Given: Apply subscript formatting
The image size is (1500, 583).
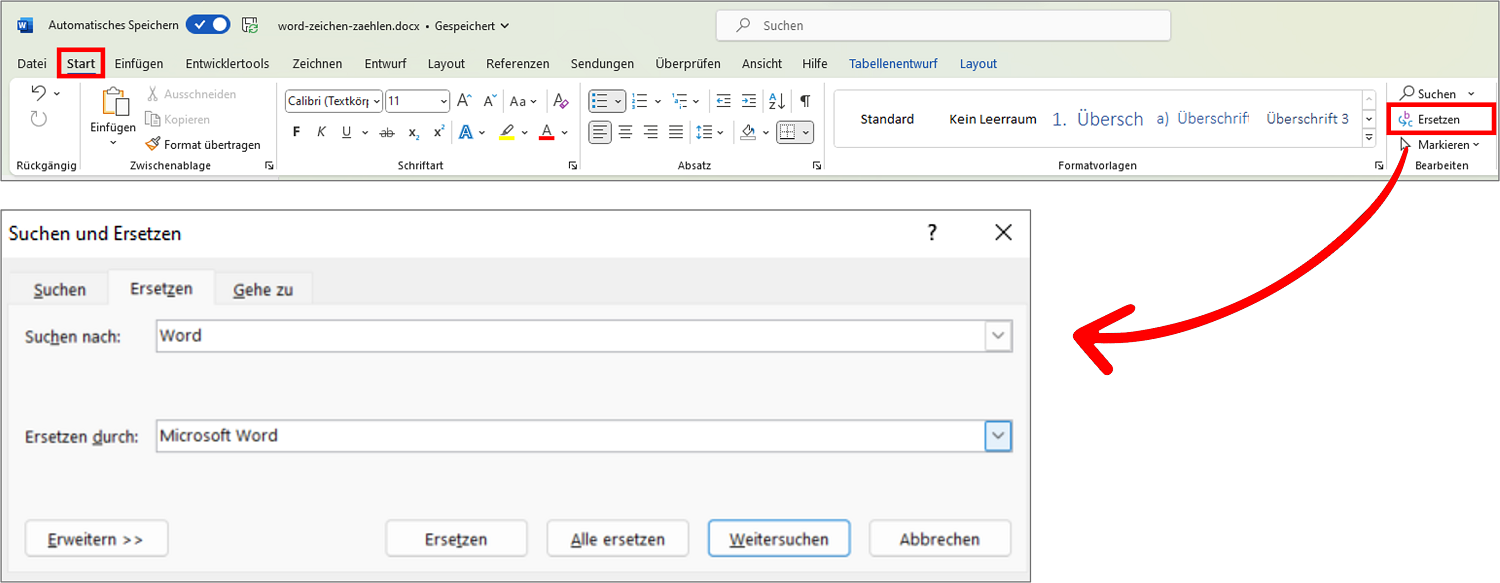Looking at the screenshot, I should (414, 132).
